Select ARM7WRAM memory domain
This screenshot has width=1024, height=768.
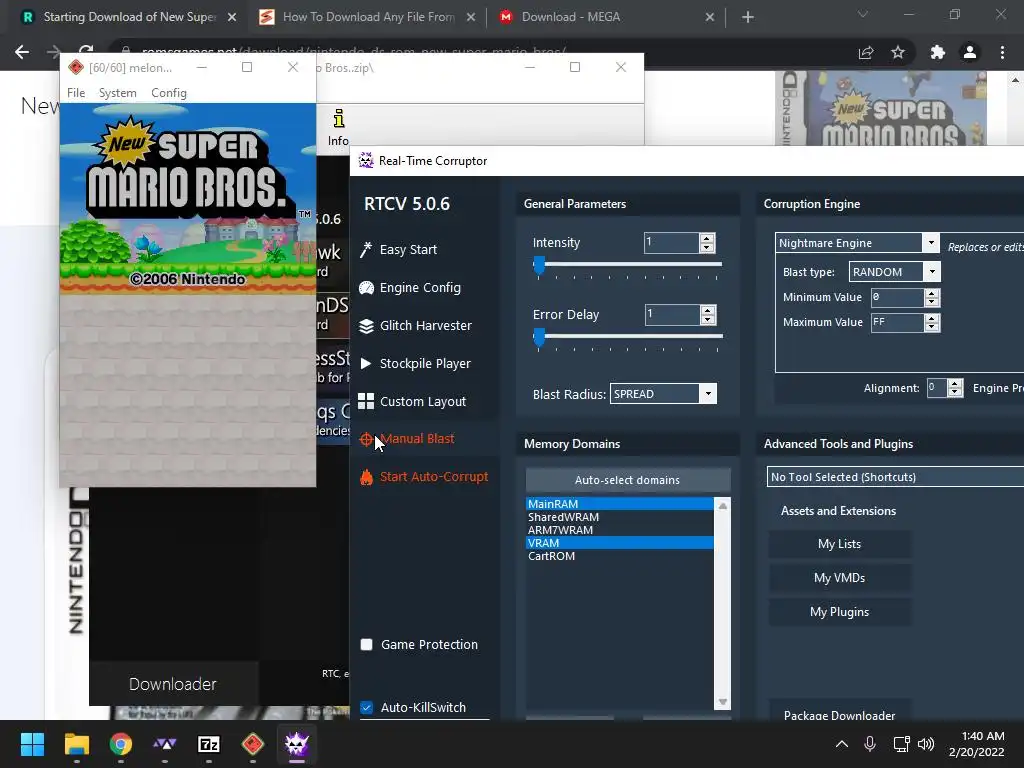point(620,530)
